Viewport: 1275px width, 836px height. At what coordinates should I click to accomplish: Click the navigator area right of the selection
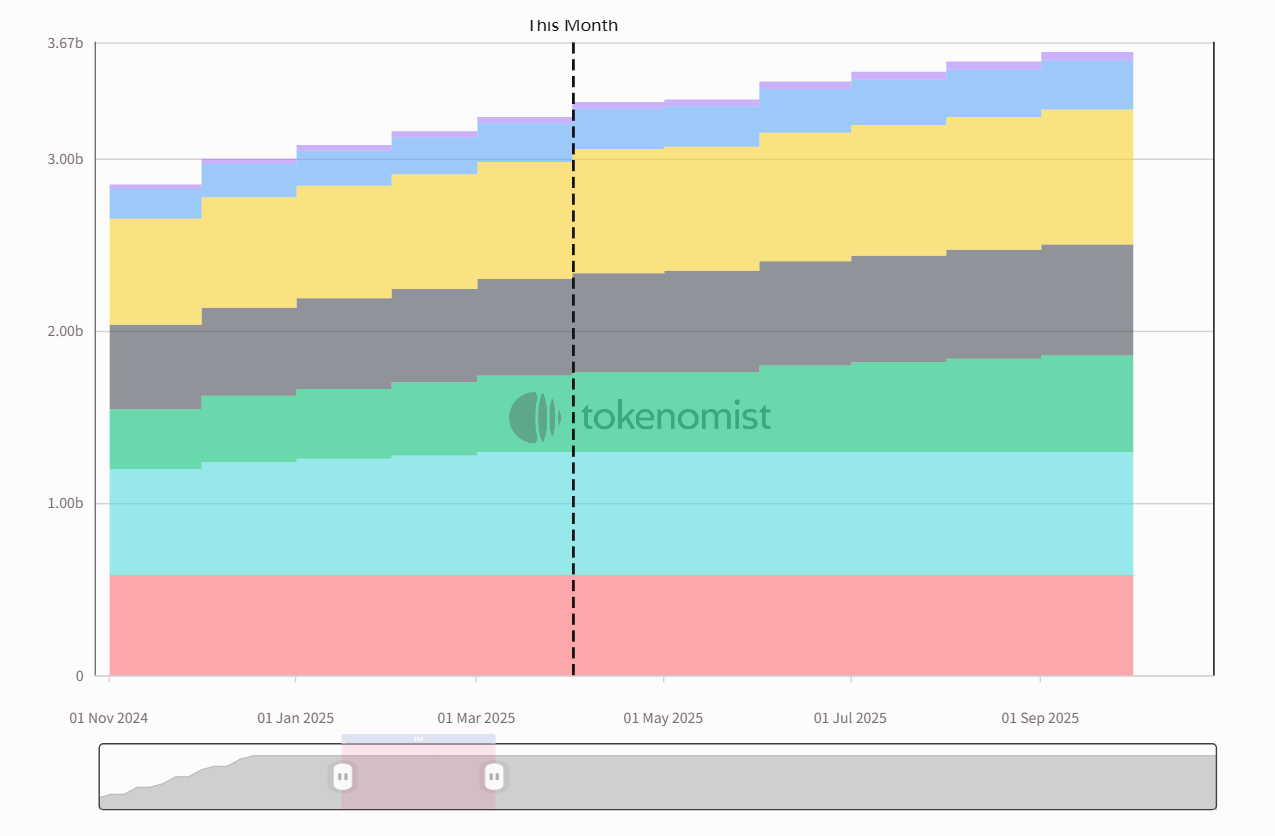(x=855, y=777)
